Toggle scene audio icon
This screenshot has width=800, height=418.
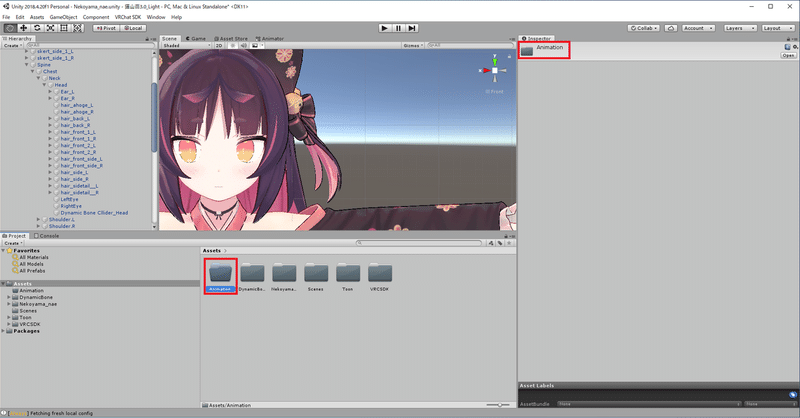[x=243, y=45]
